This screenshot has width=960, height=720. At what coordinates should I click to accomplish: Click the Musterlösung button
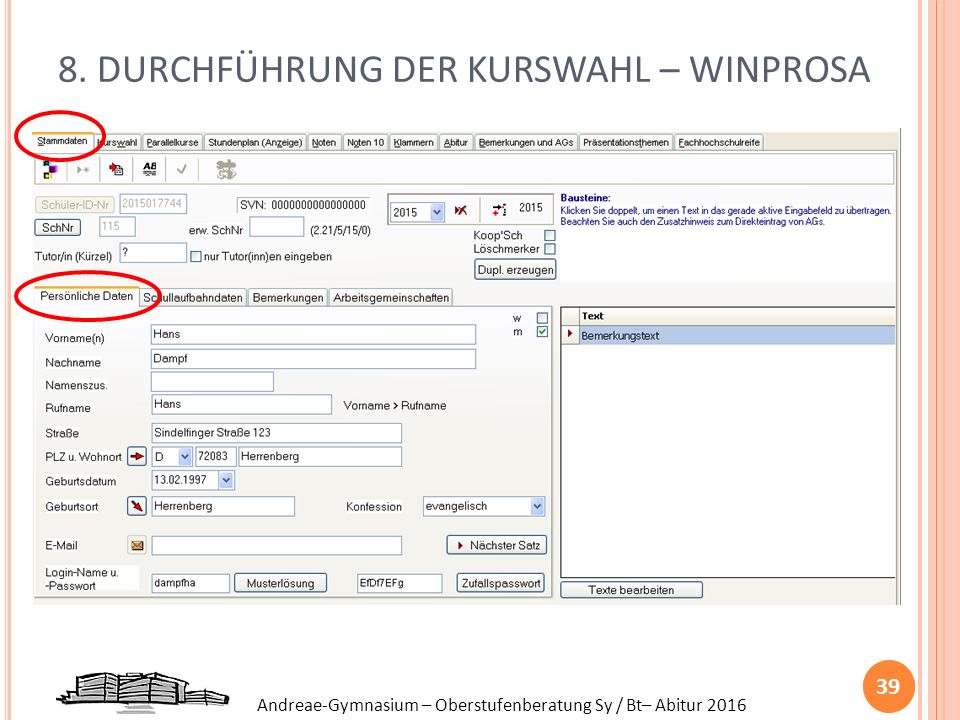[280, 583]
